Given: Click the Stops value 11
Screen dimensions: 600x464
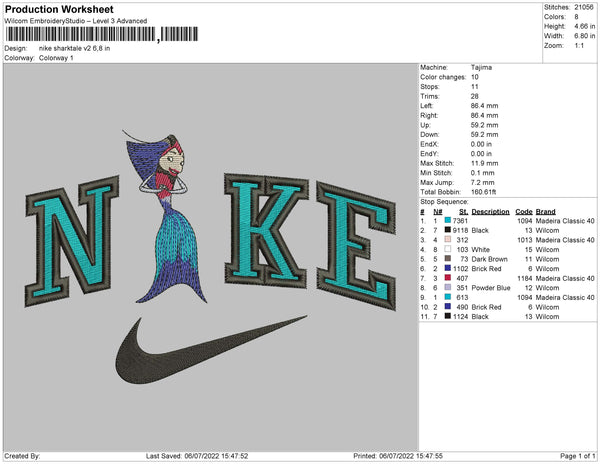Looking at the screenshot, I should (x=474, y=86).
